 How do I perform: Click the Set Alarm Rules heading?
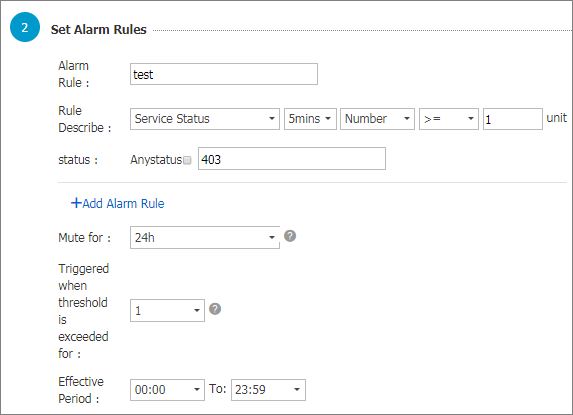pyautogui.click(x=99, y=30)
